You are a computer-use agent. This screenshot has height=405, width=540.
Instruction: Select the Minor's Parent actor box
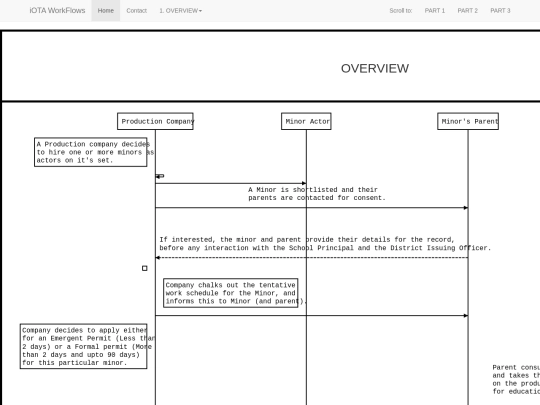[468, 121]
